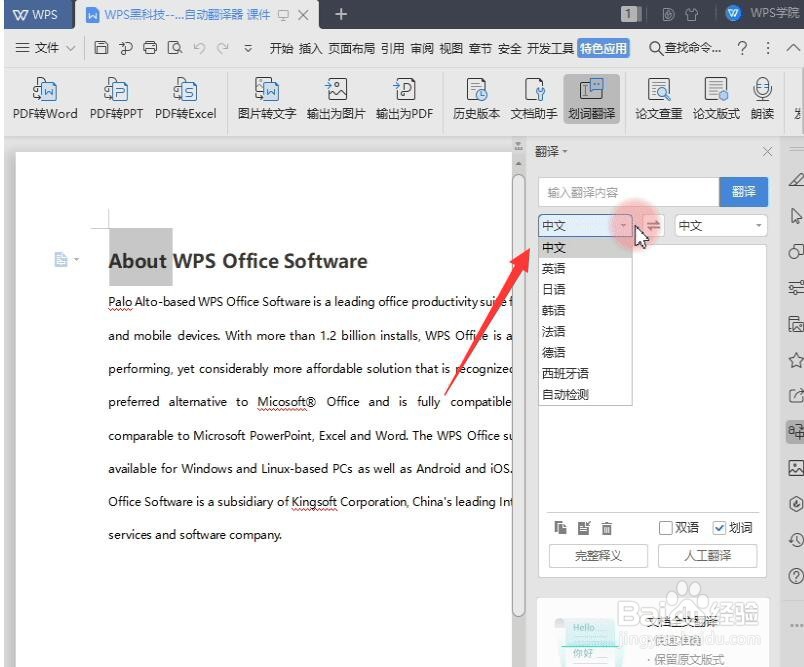Uncheck the 划词 option
The image size is (804, 667).
click(720, 527)
